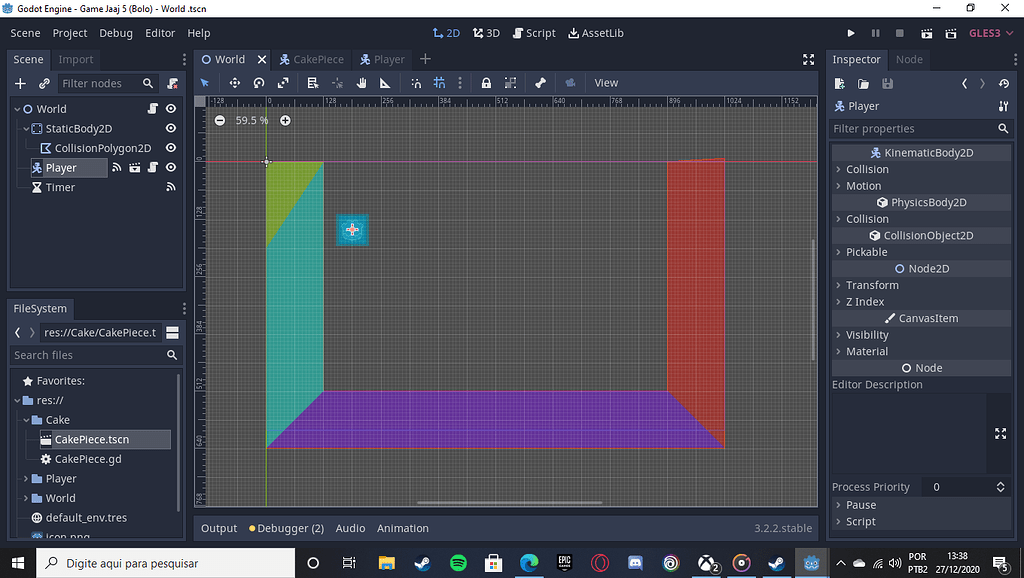This screenshot has height=578, width=1024.
Task: Switch to the Node tab in Inspector
Action: pos(909,59)
